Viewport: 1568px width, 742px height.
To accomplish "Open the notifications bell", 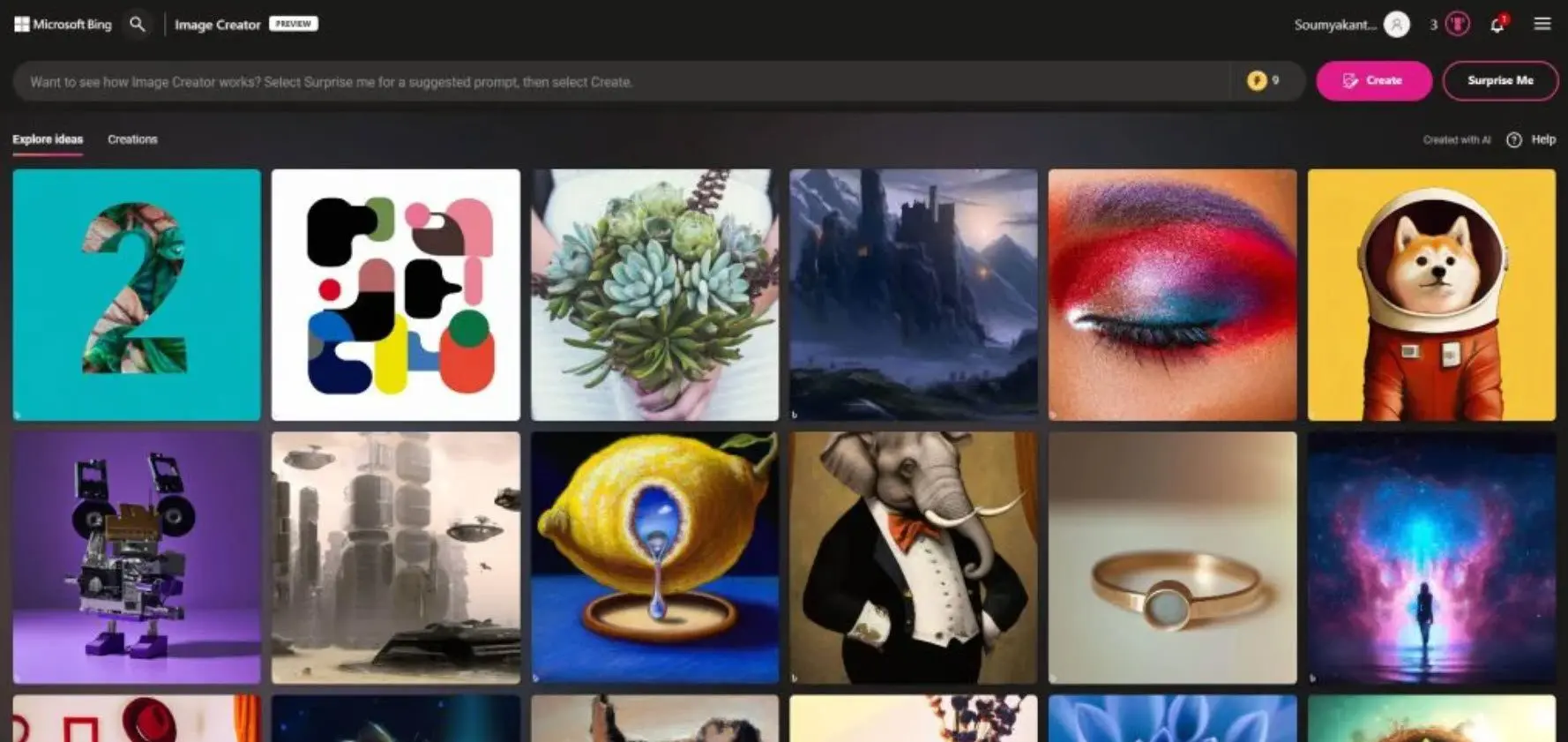I will (x=1497, y=25).
